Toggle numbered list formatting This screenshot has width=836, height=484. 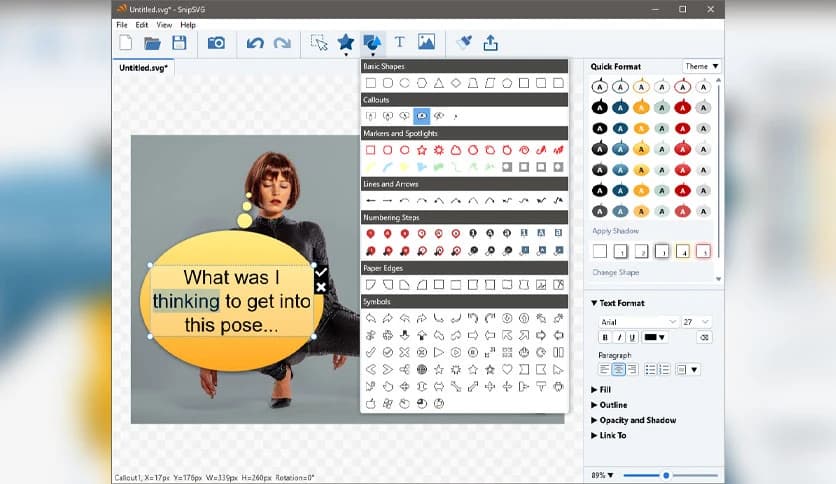pos(664,369)
